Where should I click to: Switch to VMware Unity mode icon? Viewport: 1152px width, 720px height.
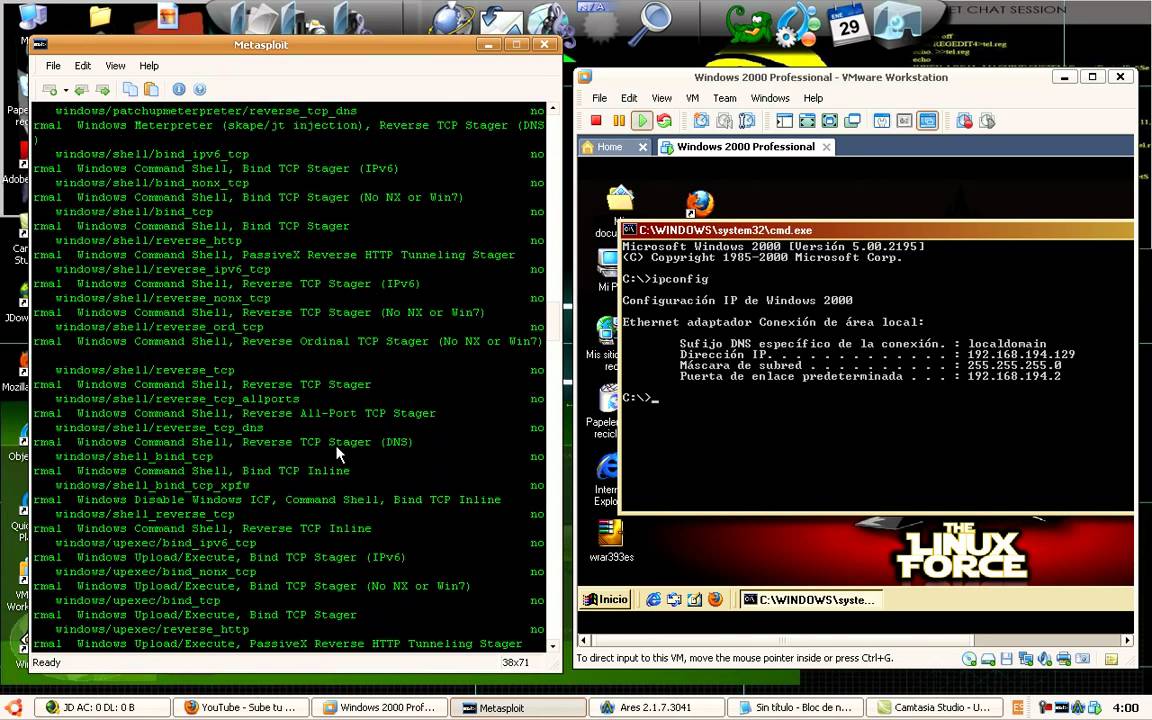[x=852, y=120]
